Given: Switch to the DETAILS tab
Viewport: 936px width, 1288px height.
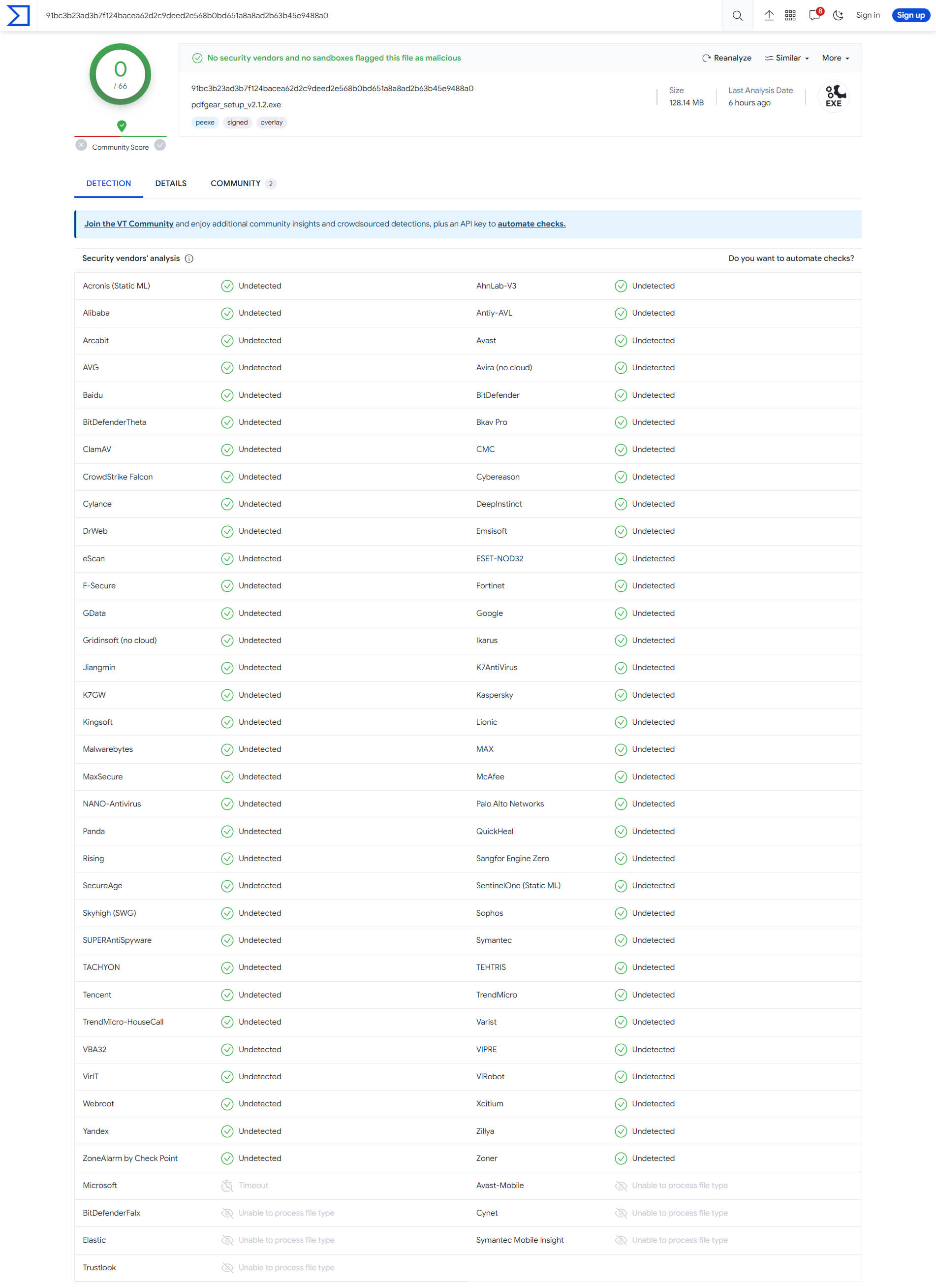Looking at the screenshot, I should point(171,184).
